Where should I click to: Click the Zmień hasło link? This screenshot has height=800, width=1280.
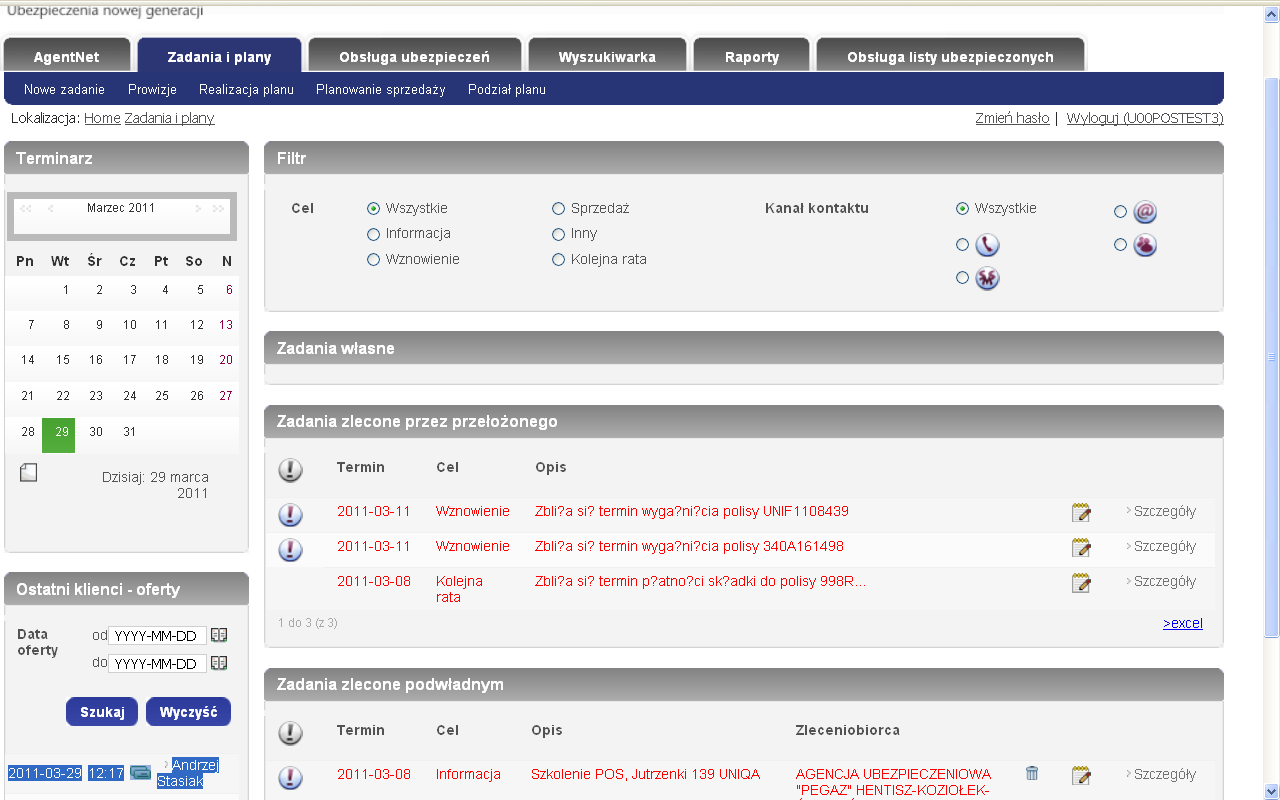[1012, 118]
